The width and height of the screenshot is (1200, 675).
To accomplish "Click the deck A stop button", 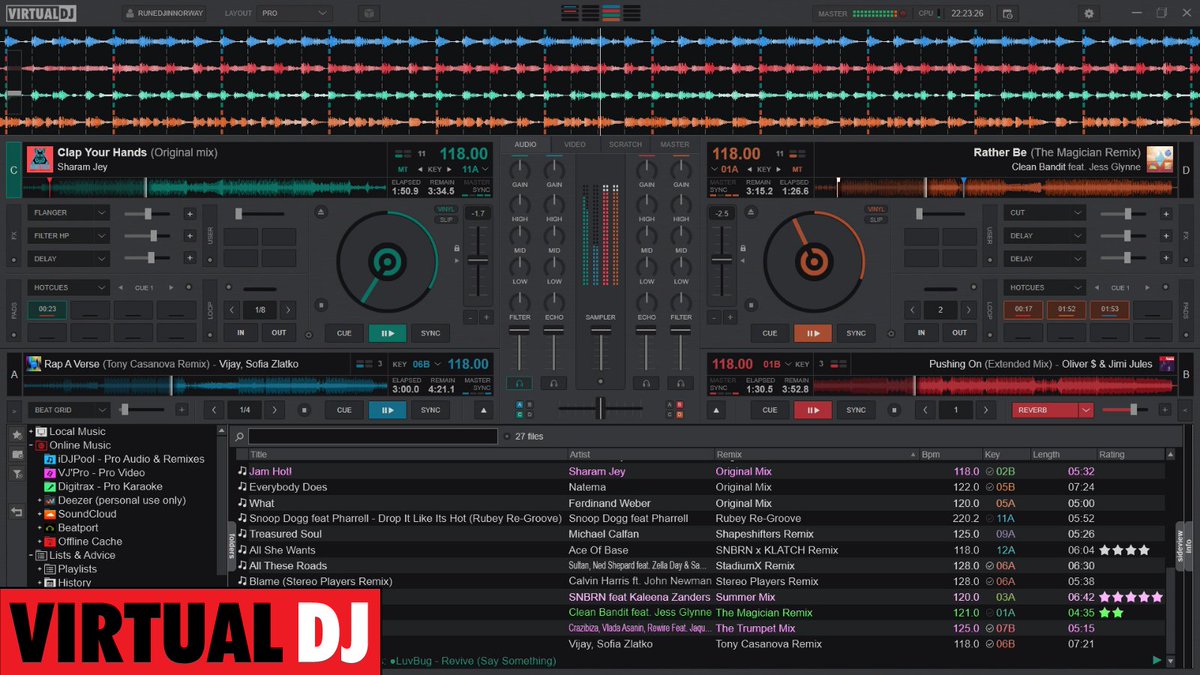I will (305, 410).
